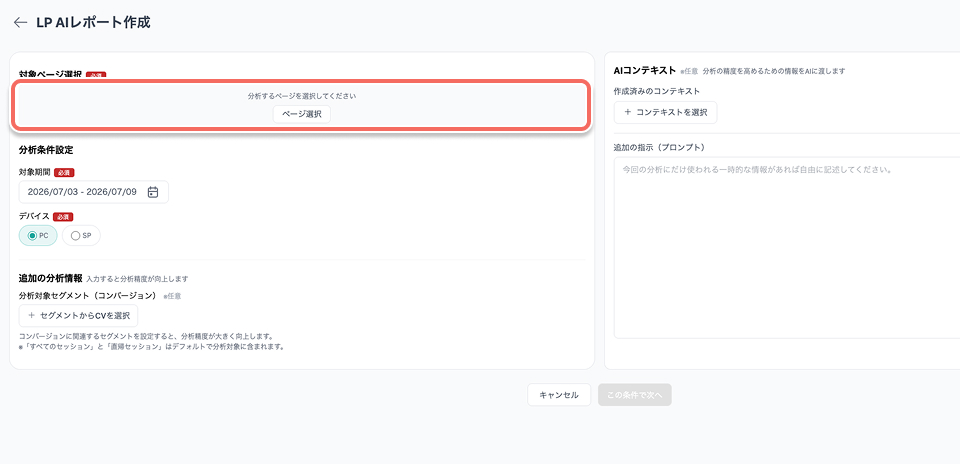Click the 分析条件設定 heading
Image resolution: width=960 pixels, height=464 pixels.
(x=47, y=149)
